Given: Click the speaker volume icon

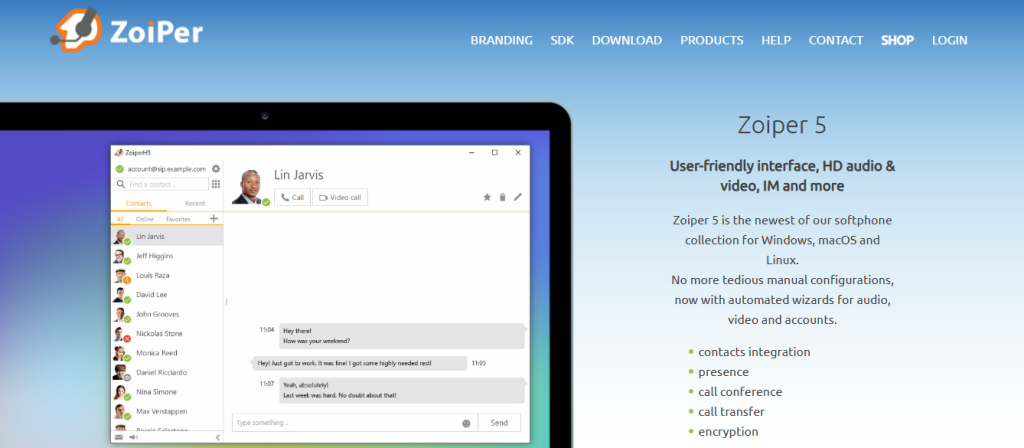Looking at the screenshot, I should point(134,437).
